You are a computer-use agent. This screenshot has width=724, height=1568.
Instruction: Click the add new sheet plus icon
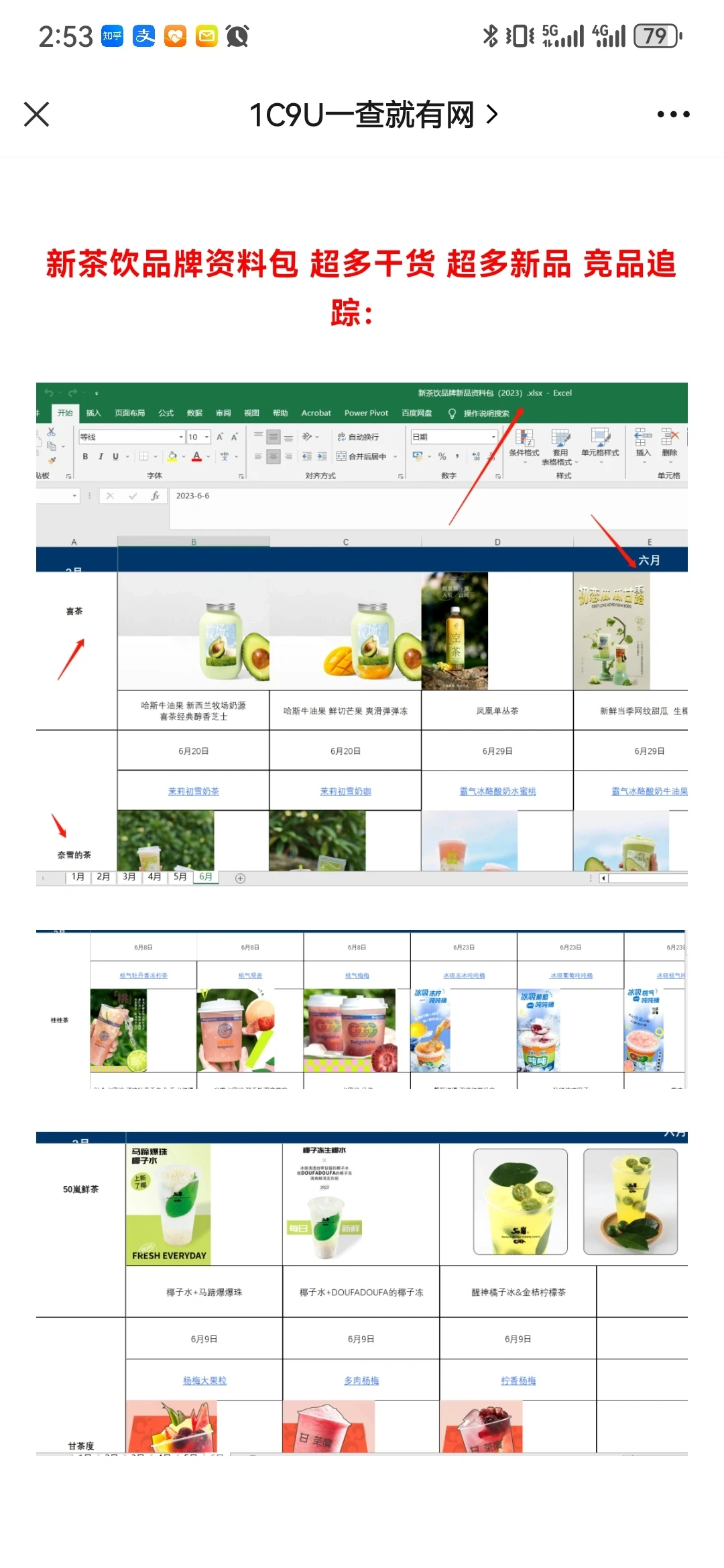click(240, 878)
